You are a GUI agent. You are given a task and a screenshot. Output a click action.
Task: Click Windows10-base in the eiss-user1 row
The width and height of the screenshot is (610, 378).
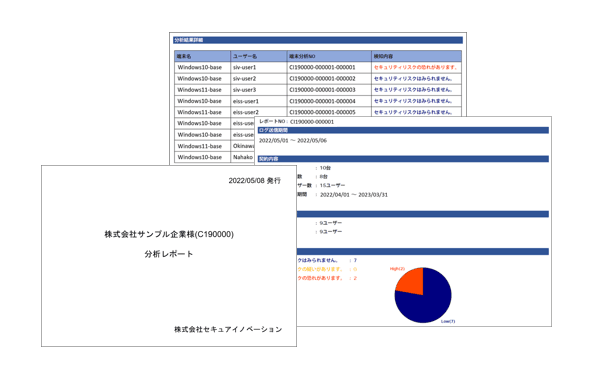tap(200, 101)
